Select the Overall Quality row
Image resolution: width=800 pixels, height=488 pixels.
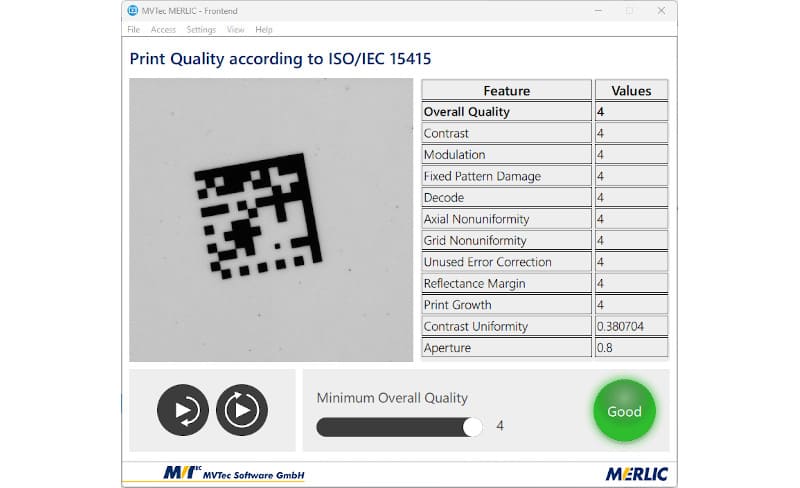[x=507, y=112]
